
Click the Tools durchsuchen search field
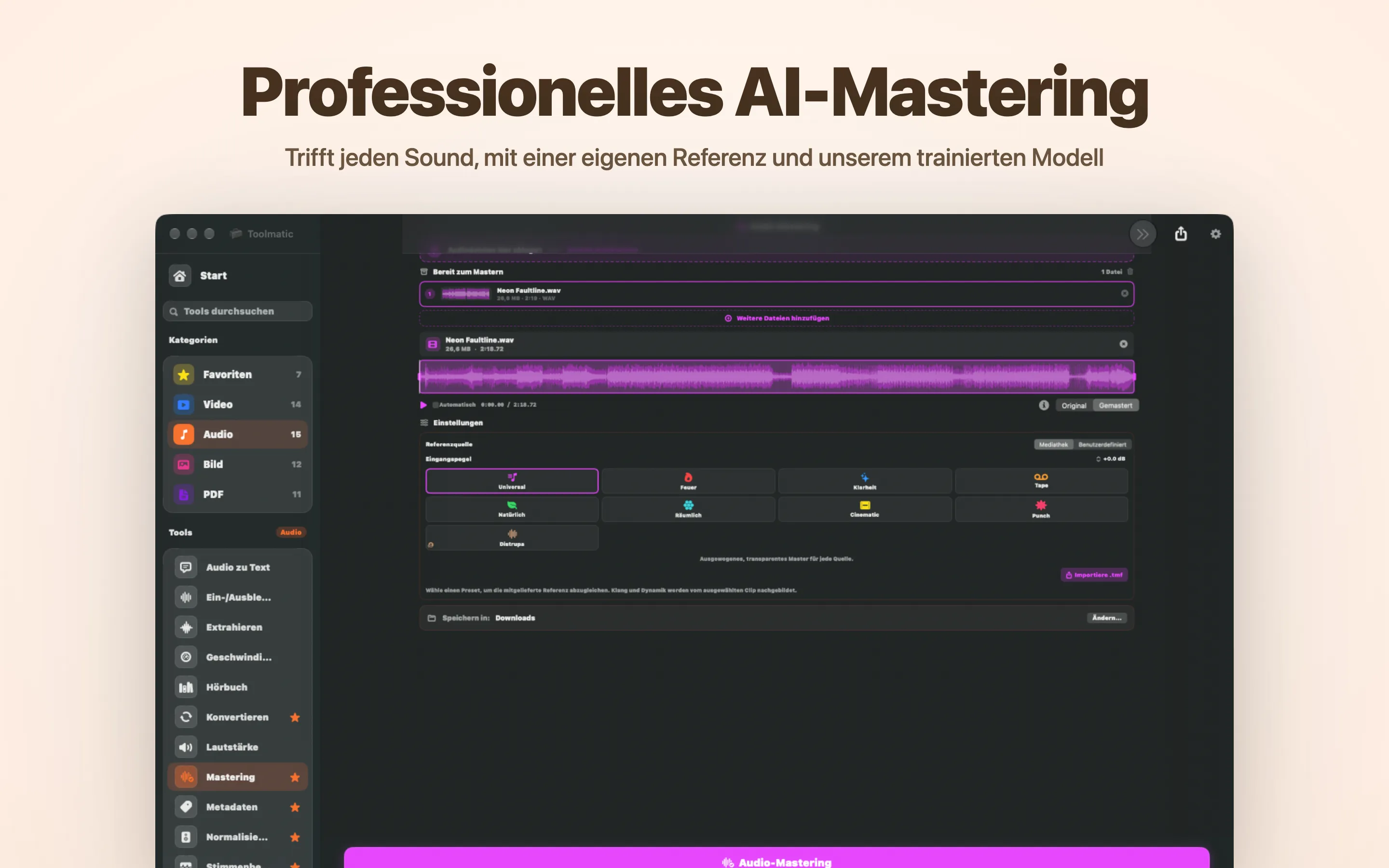tap(238, 311)
